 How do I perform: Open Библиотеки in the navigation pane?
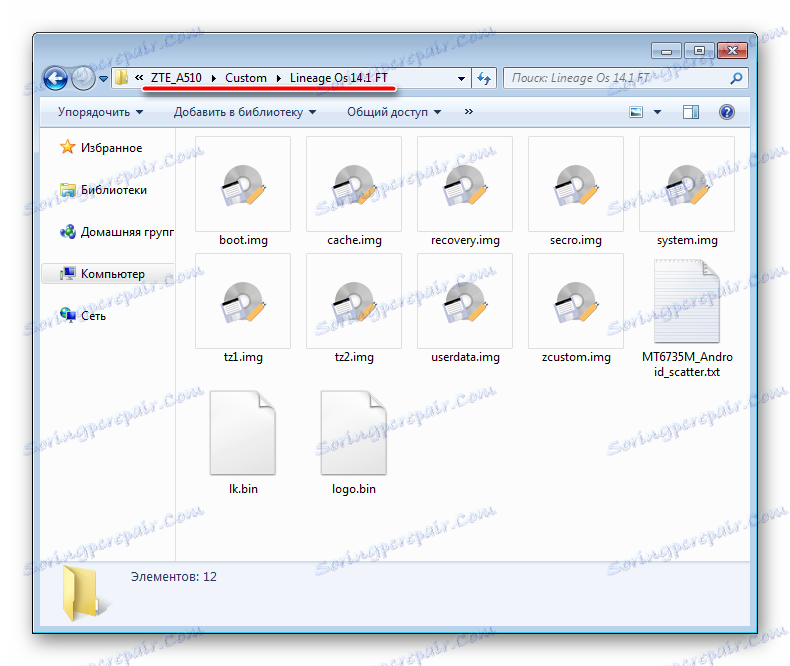tap(103, 190)
